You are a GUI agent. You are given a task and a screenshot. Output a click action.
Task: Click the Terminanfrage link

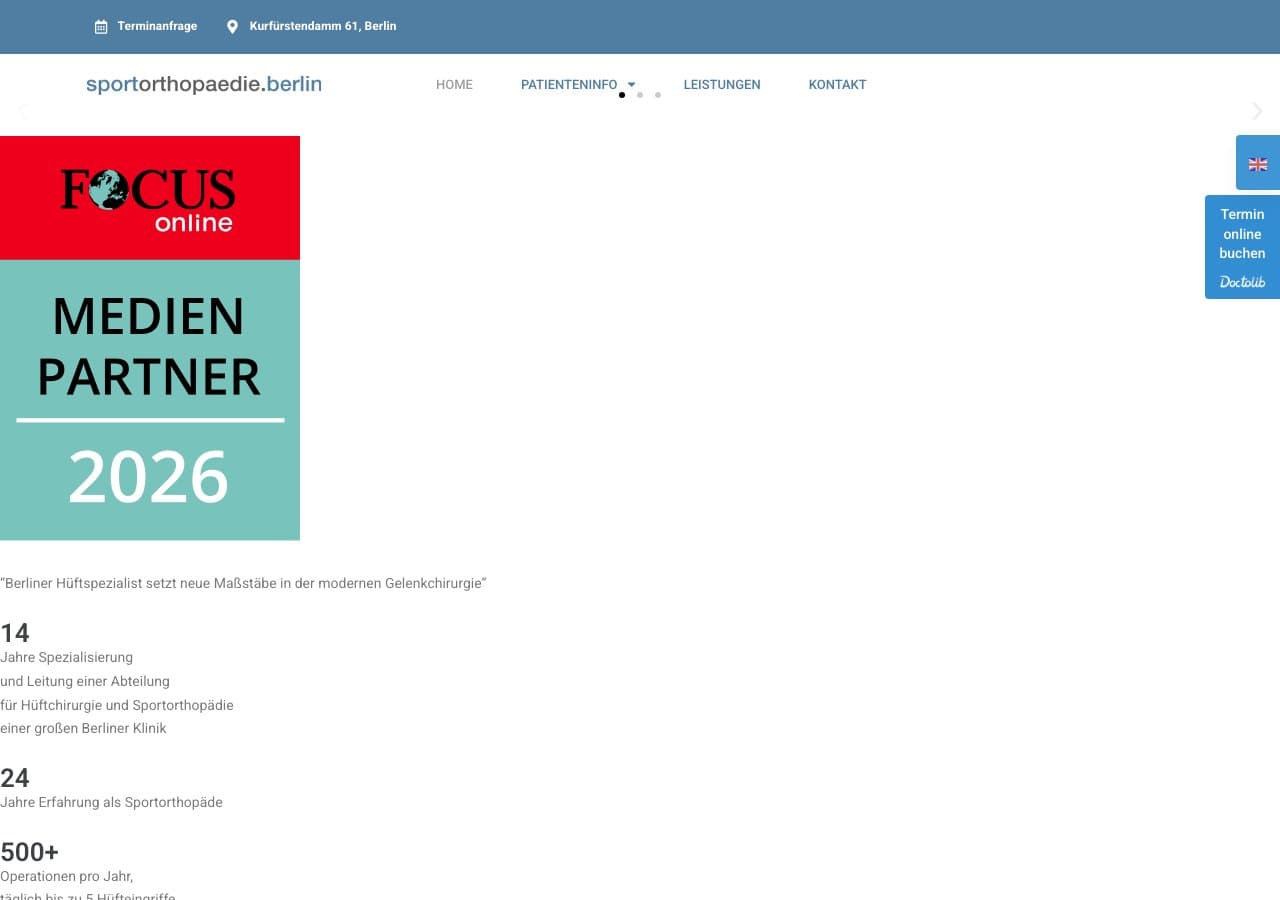click(x=157, y=26)
